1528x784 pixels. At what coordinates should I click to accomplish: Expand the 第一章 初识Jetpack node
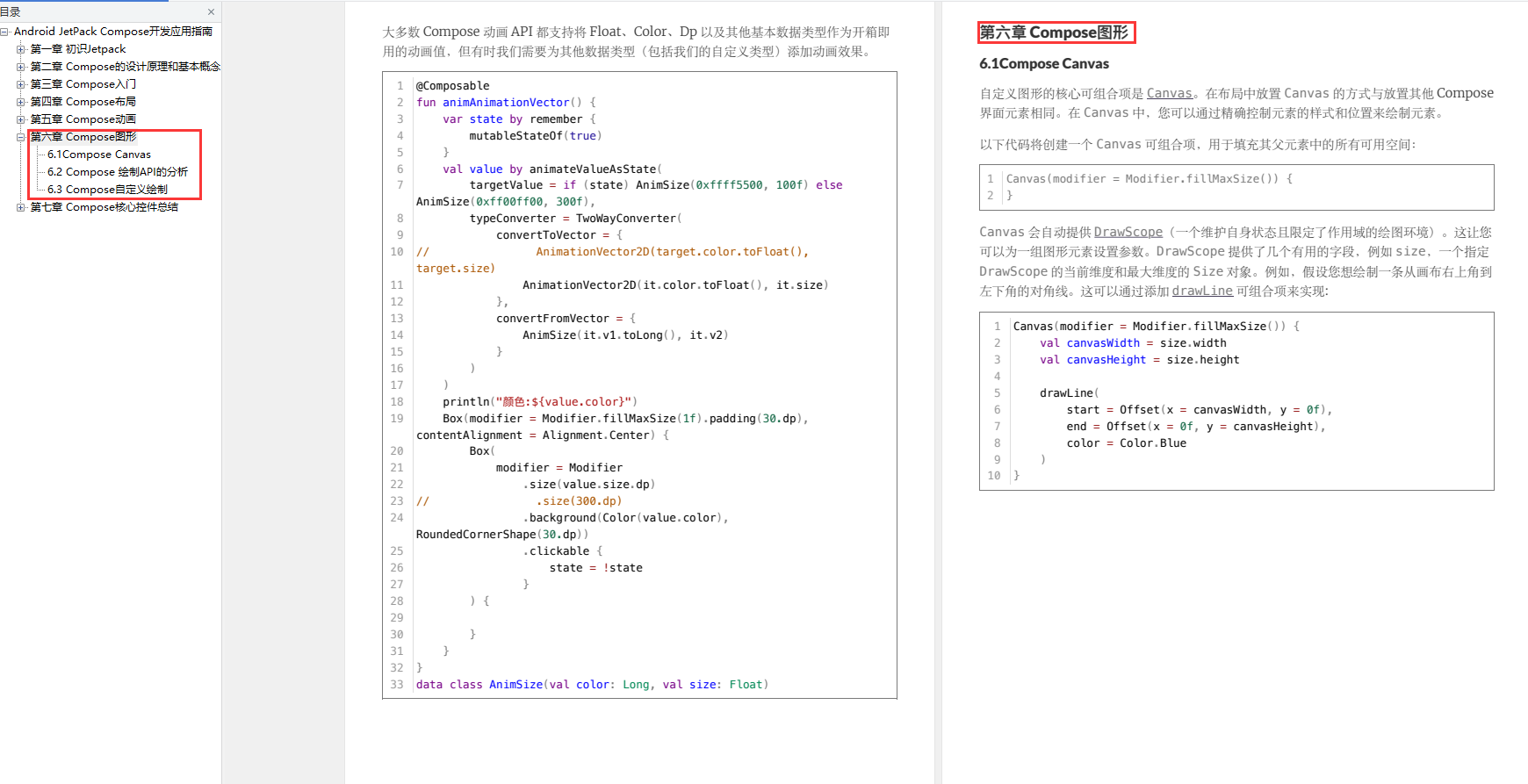click(x=21, y=49)
